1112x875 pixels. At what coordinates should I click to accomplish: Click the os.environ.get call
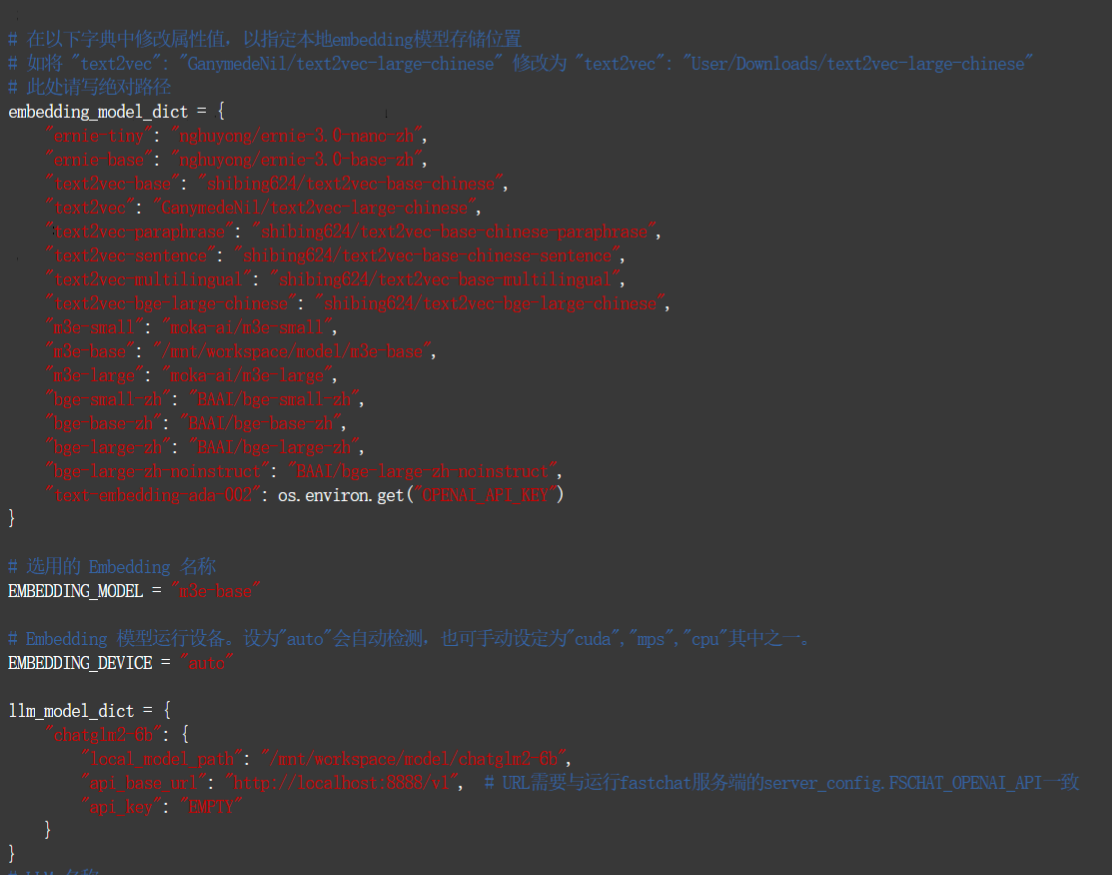[340, 495]
